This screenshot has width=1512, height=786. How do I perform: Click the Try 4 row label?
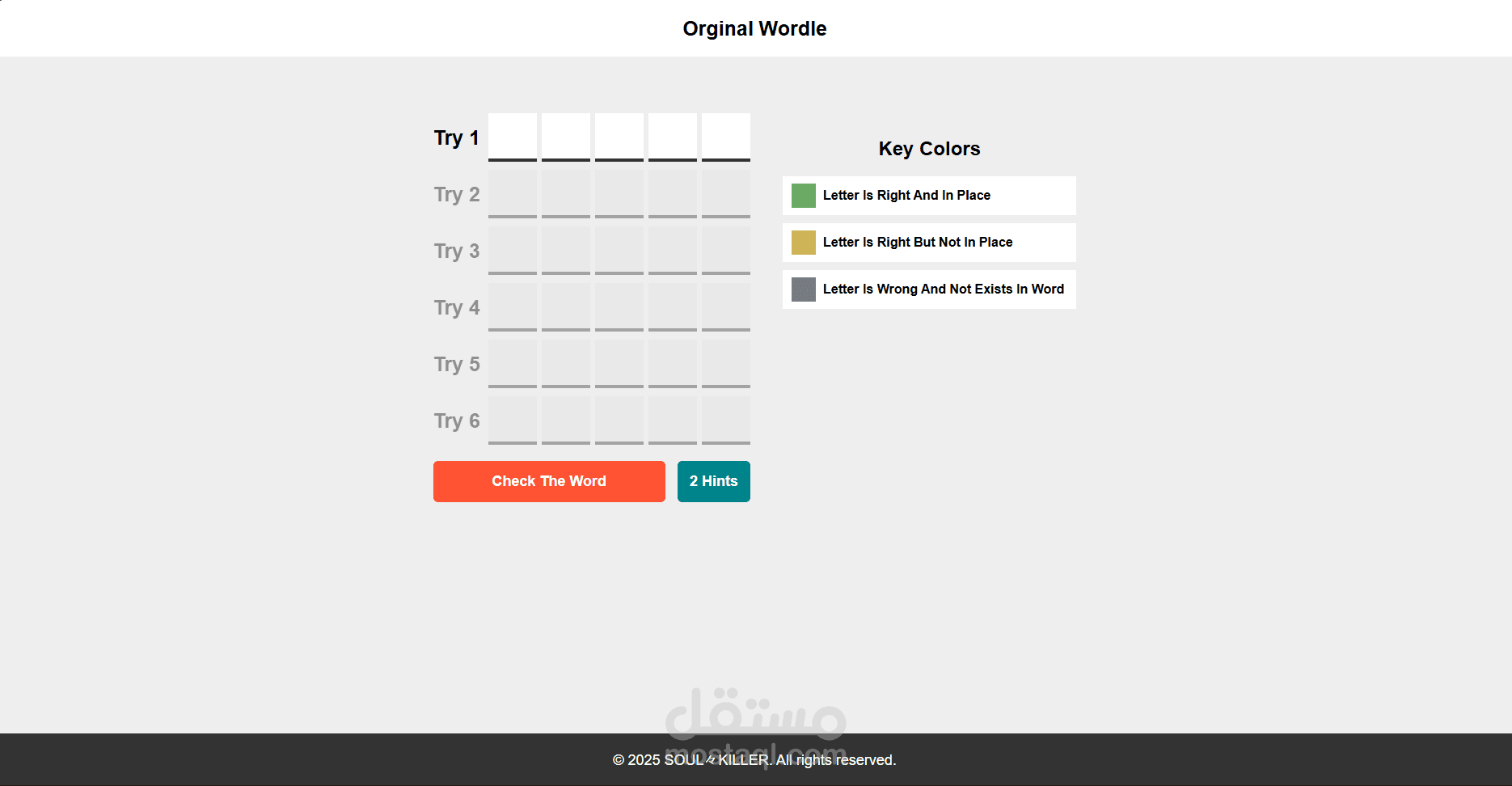(x=457, y=308)
